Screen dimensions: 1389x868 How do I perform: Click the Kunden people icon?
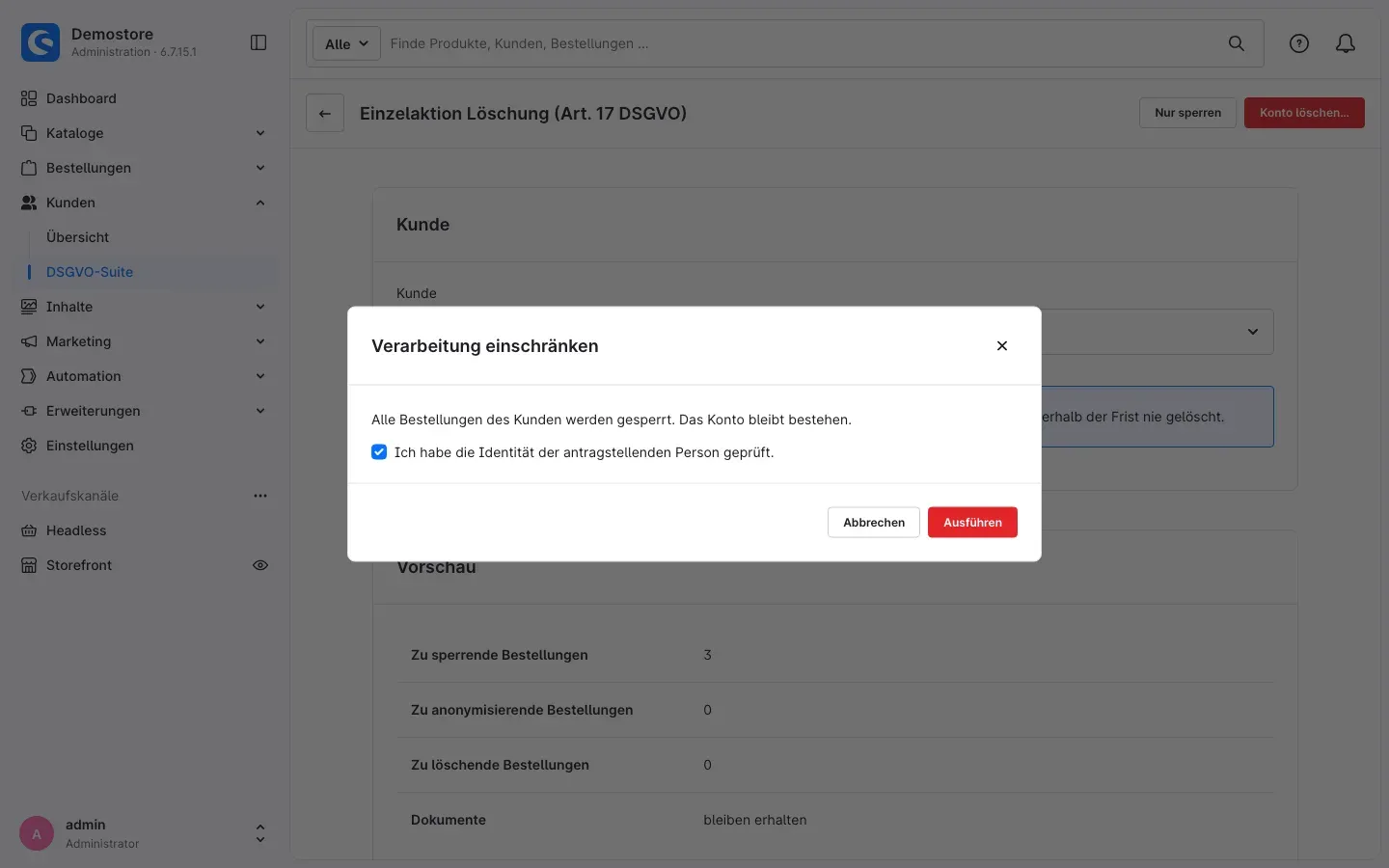(x=29, y=203)
